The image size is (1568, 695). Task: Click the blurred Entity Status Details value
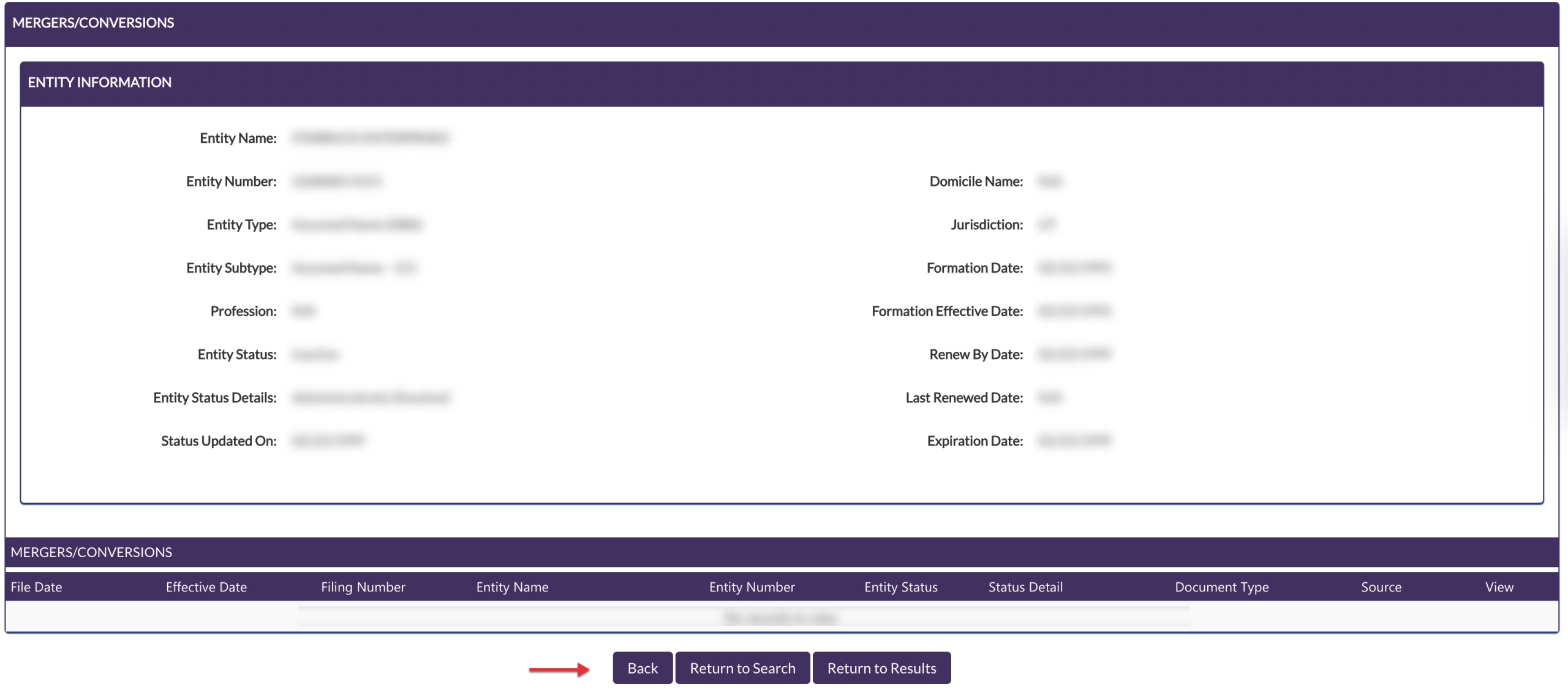click(x=370, y=398)
